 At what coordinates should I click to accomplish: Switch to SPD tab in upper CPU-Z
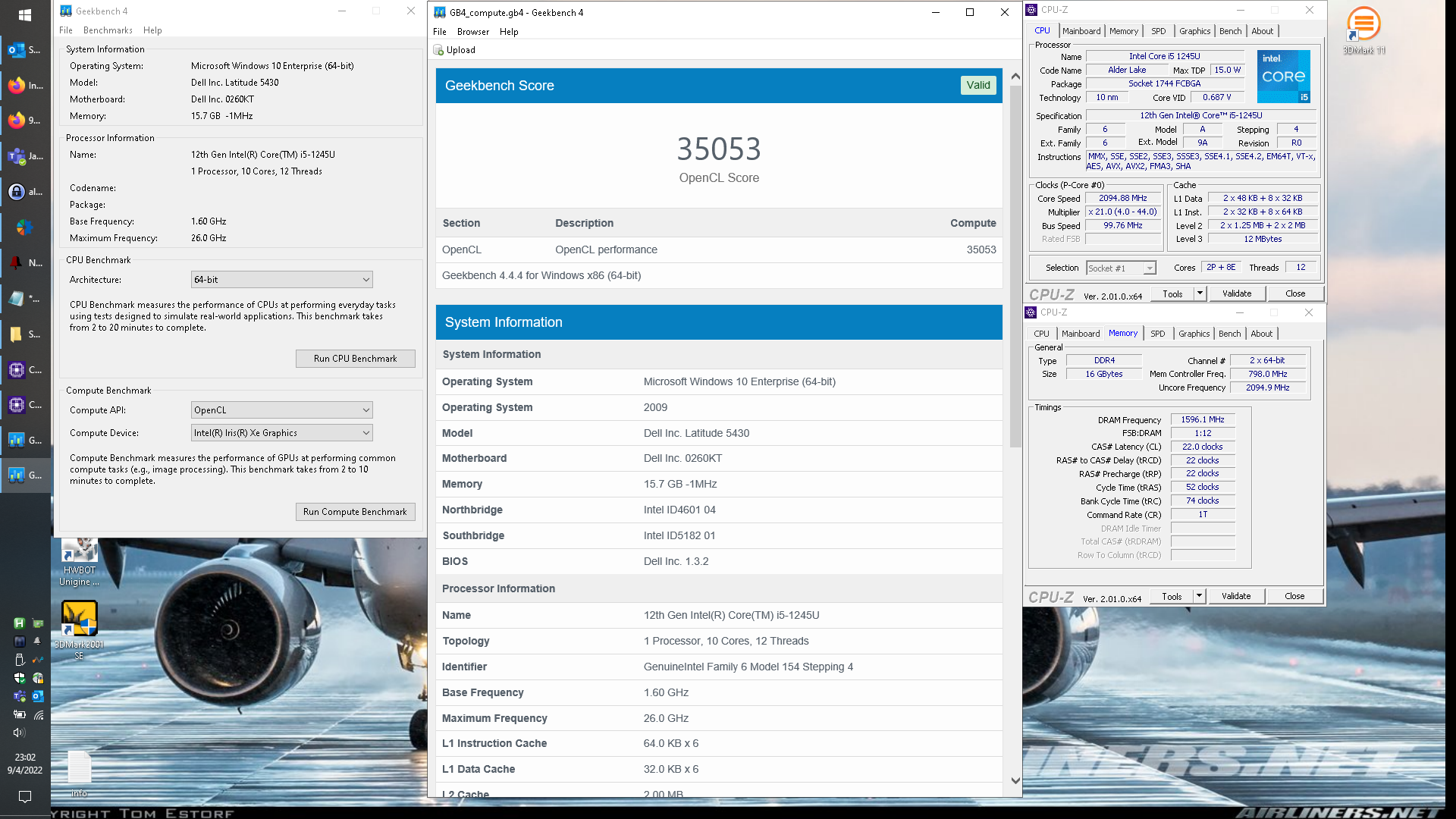(1159, 31)
